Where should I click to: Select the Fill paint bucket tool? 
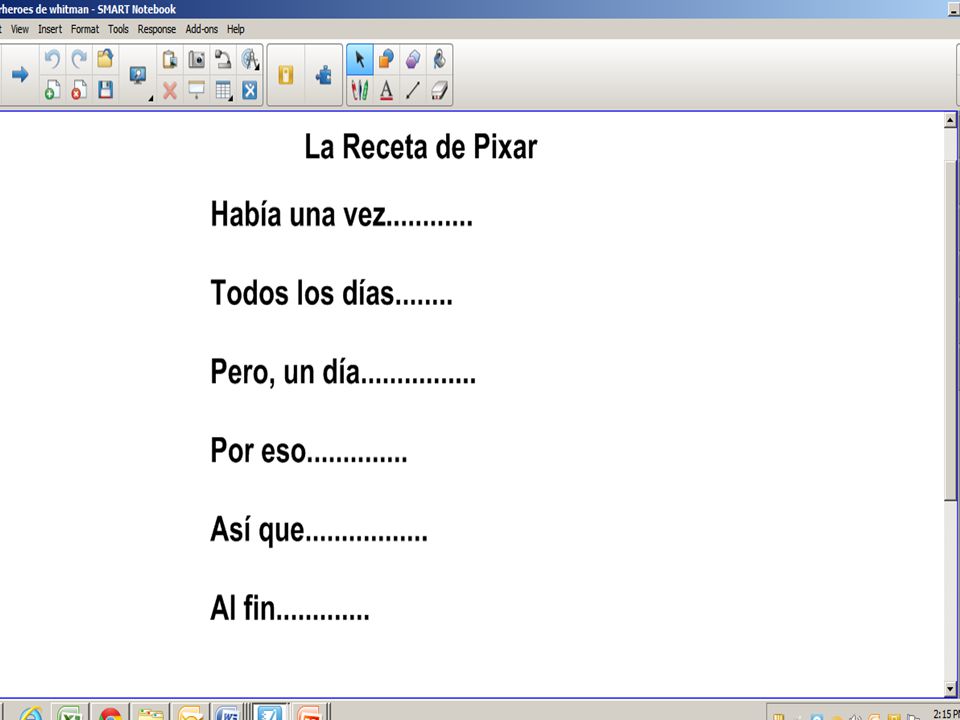(439, 59)
